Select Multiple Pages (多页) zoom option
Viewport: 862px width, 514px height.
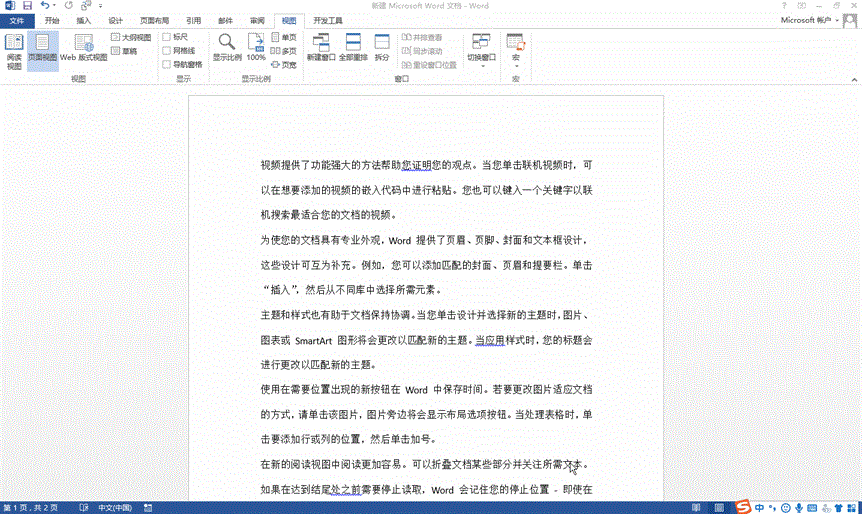[283, 50]
